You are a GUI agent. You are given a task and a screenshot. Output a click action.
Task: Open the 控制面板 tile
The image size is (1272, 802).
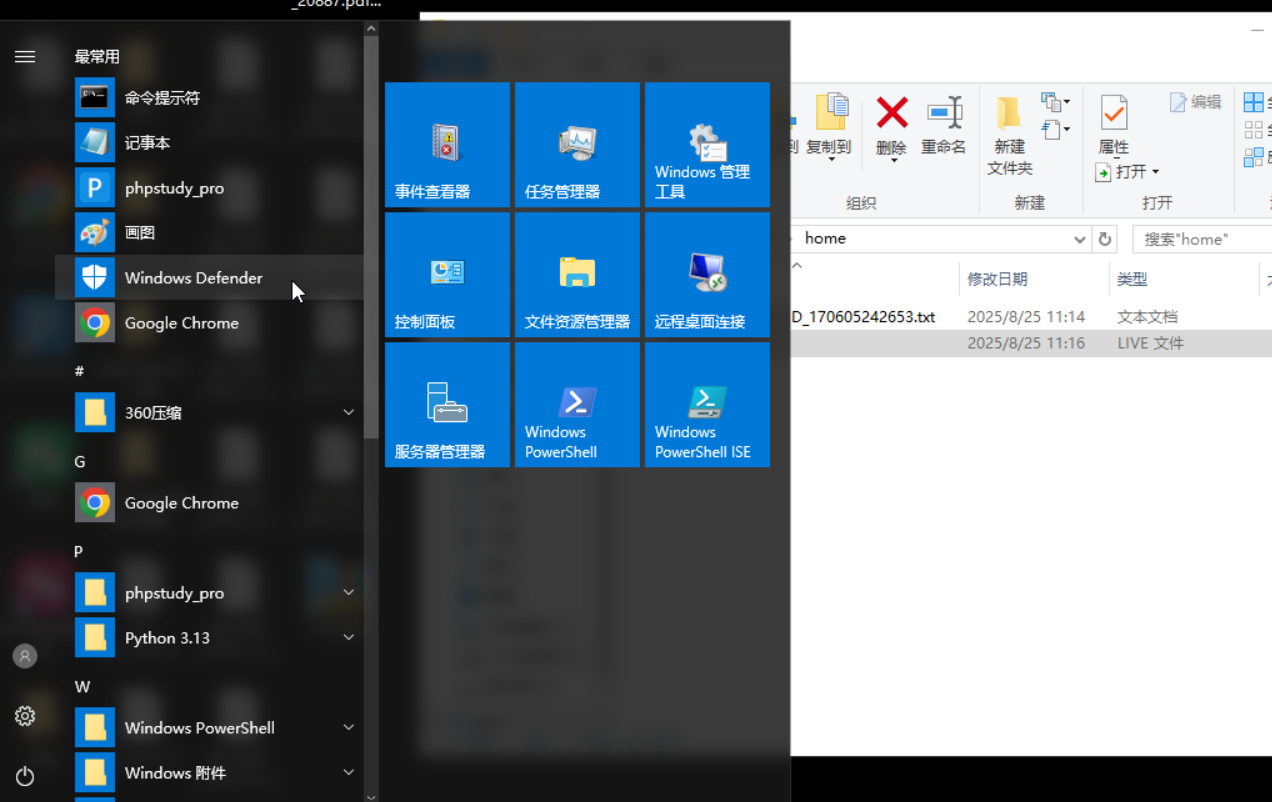(x=447, y=275)
